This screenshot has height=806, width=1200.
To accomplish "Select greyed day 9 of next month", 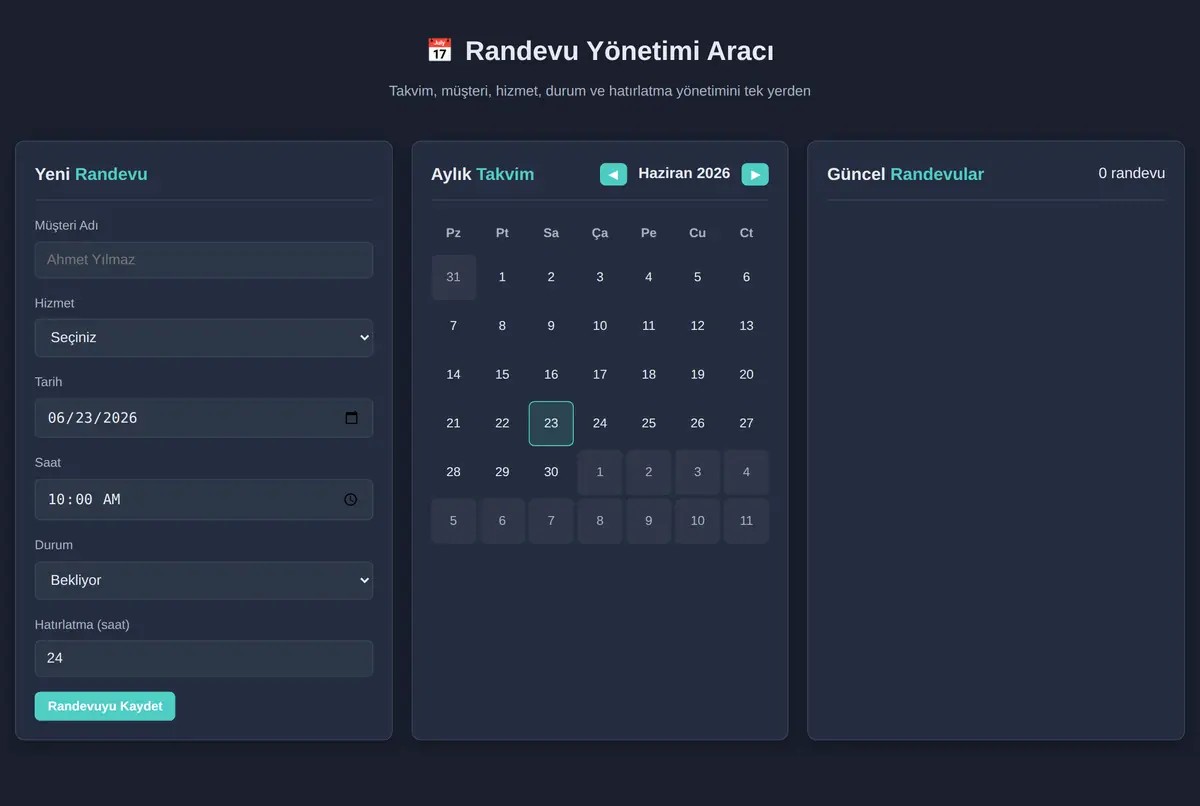I will (649, 521).
